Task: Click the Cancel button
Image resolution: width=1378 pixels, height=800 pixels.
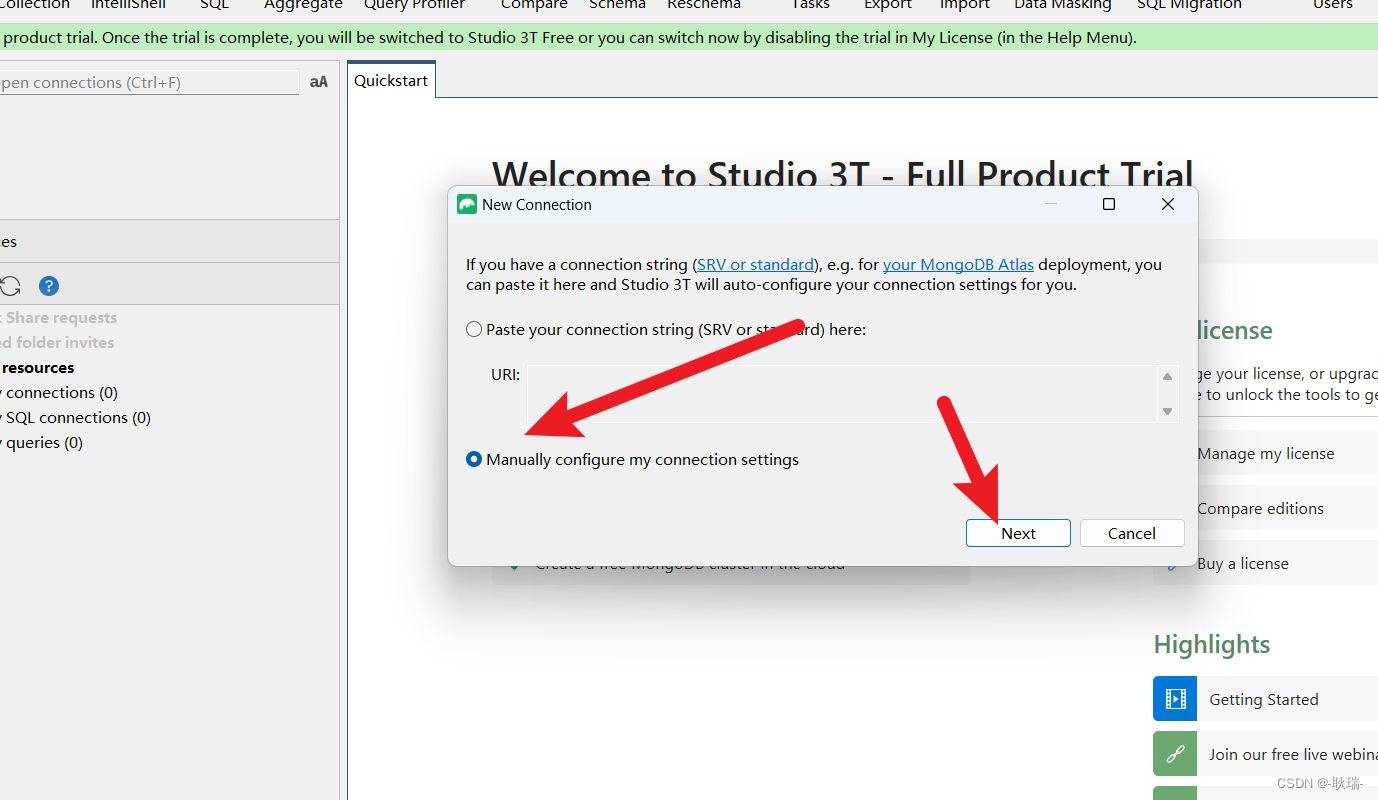Action: (1132, 533)
